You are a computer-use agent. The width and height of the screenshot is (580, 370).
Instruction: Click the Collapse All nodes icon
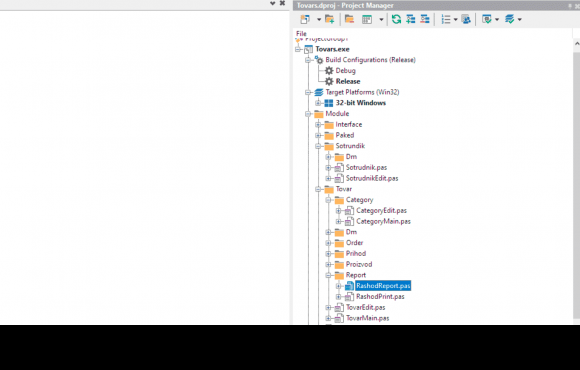pyautogui.click(x=425, y=19)
